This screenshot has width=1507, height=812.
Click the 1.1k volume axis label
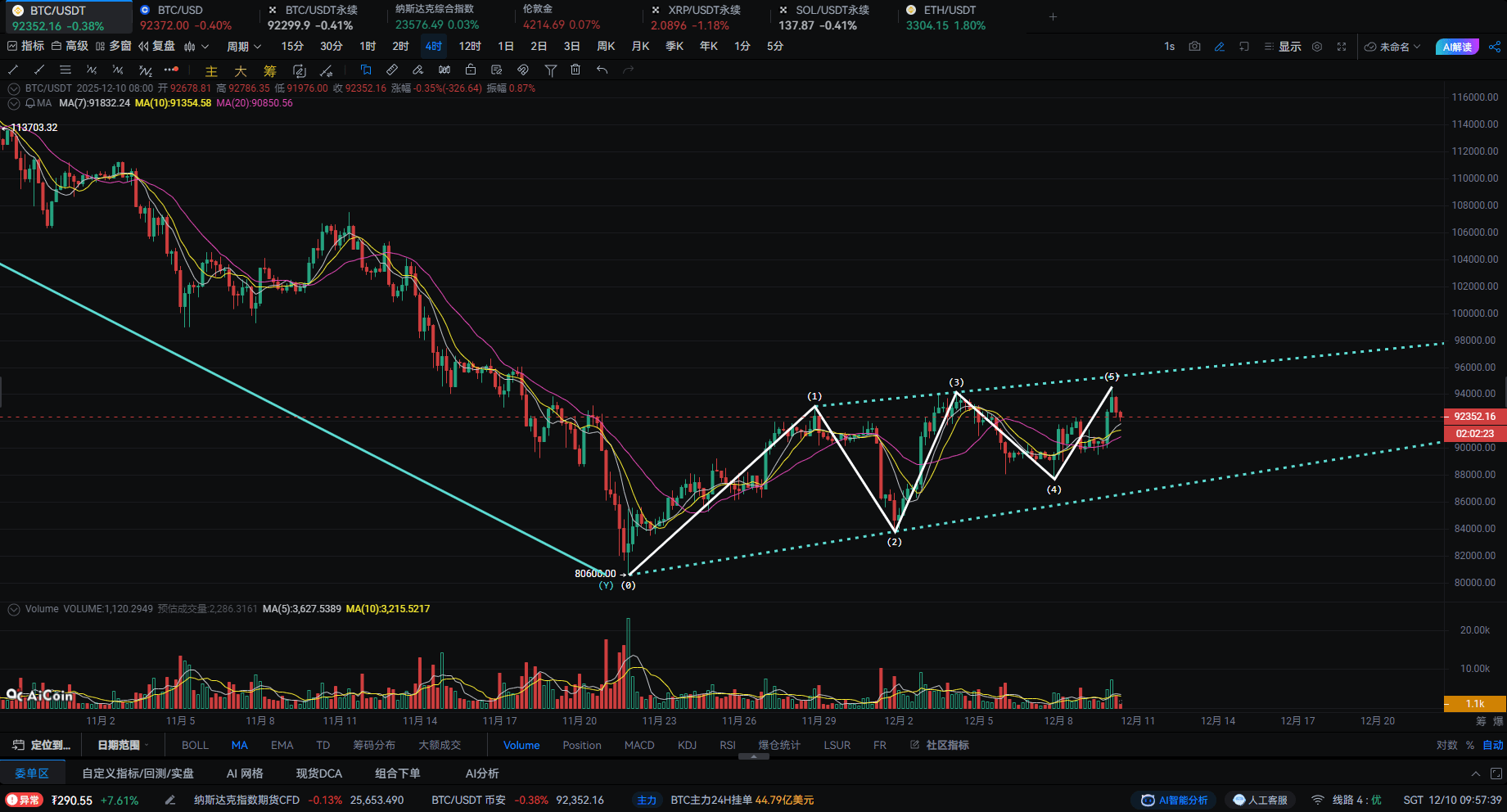click(x=1475, y=704)
